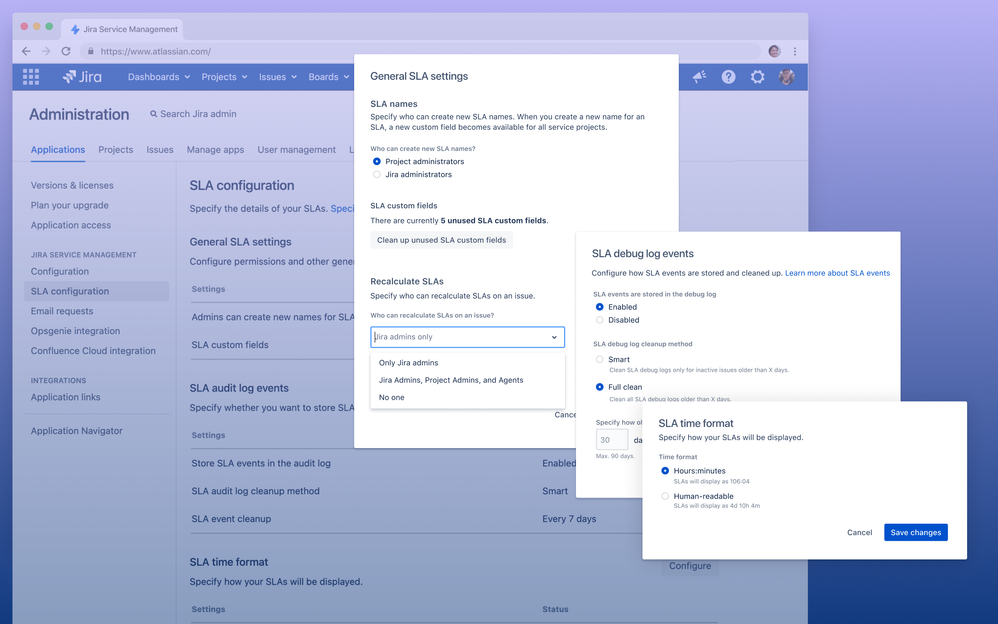Click the browser back arrow
The width and height of the screenshot is (998, 624).
click(26, 51)
